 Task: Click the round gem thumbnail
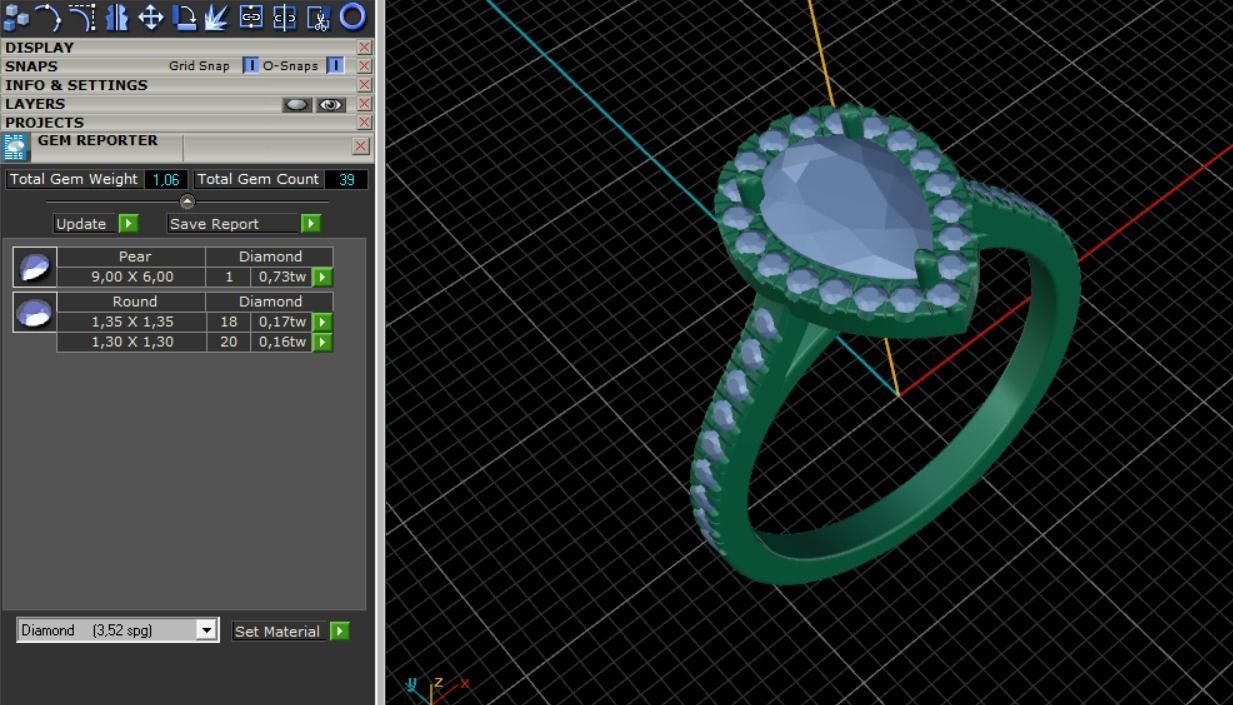click(x=35, y=313)
